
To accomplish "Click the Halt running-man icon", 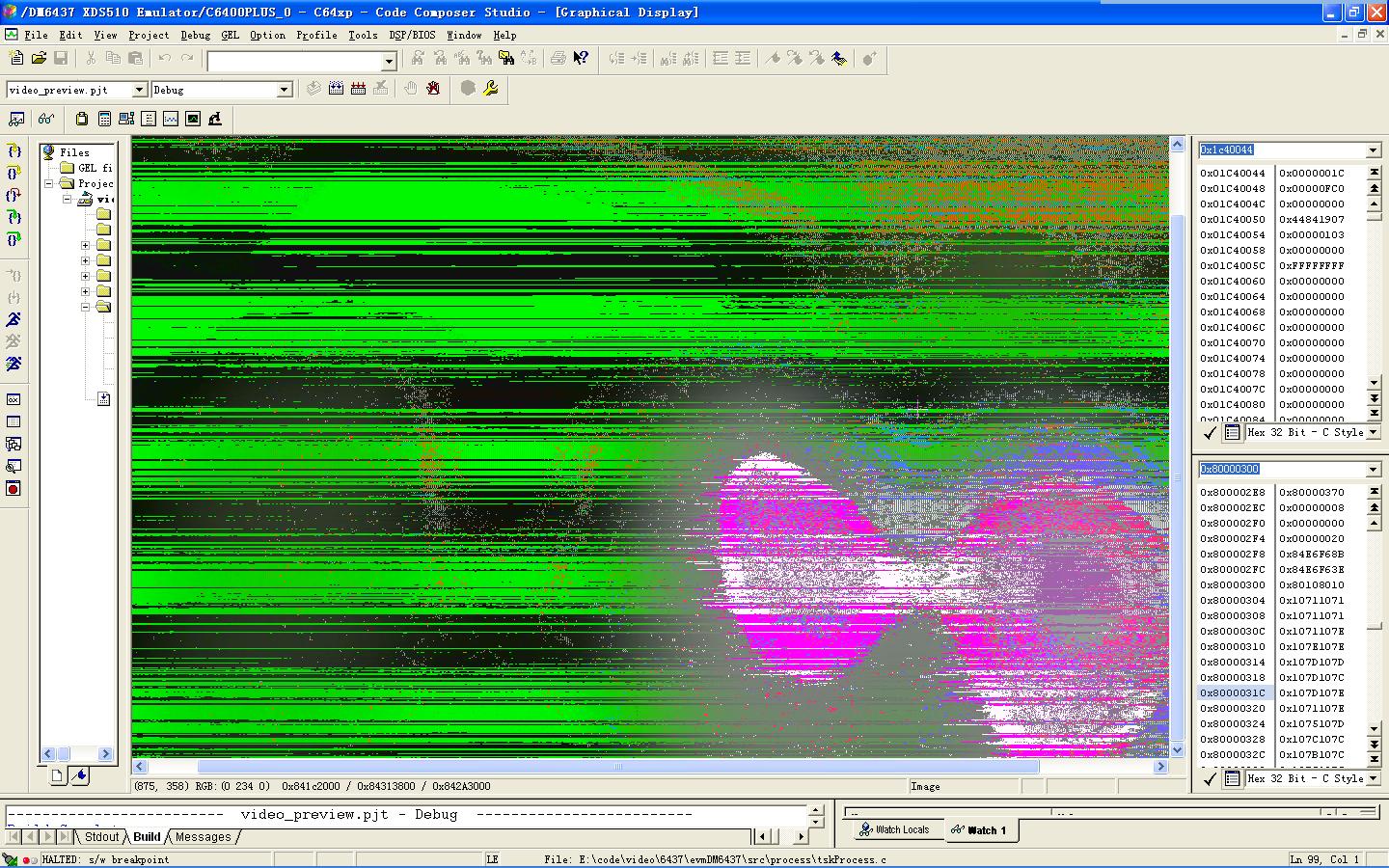I will (14, 341).
